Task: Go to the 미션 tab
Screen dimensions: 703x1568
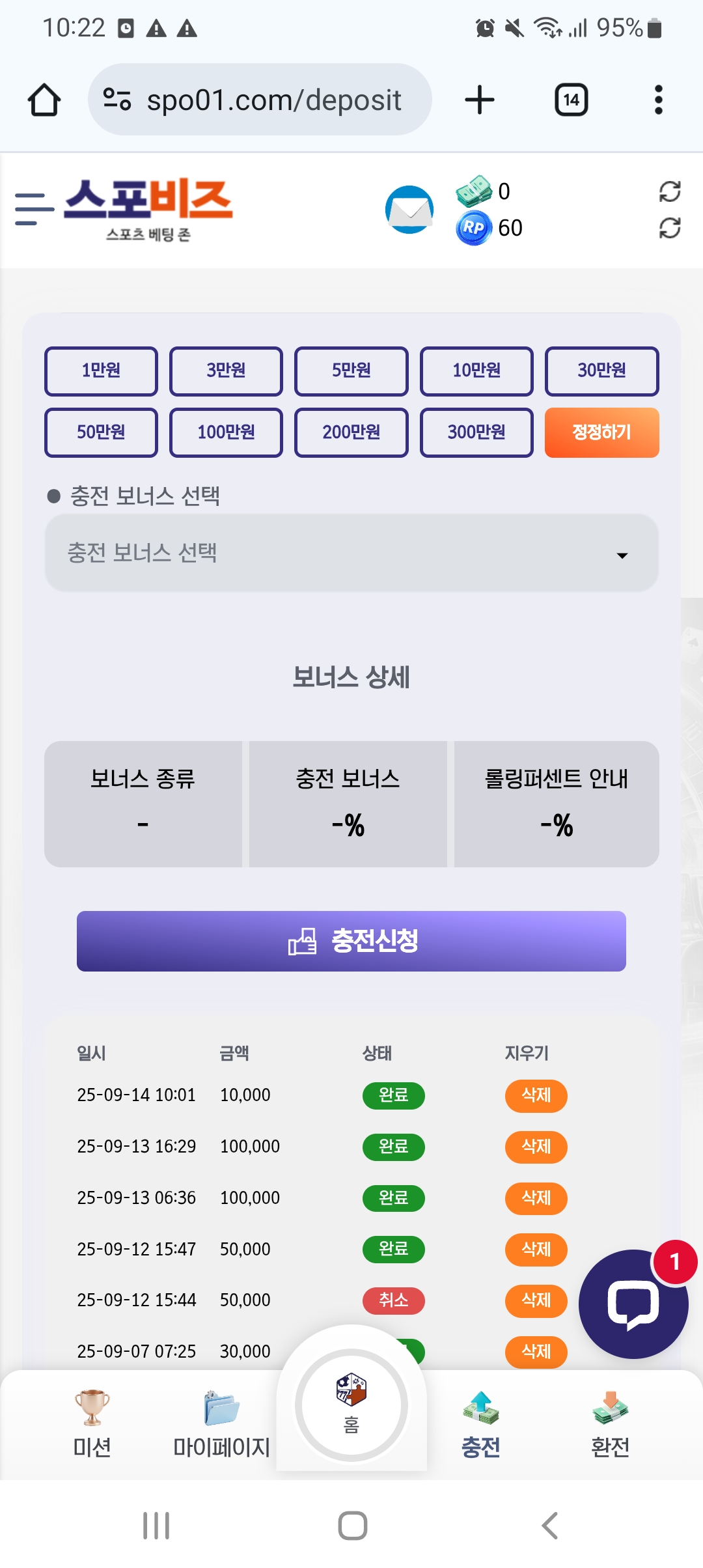Action: pyautogui.click(x=92, y=1423)
